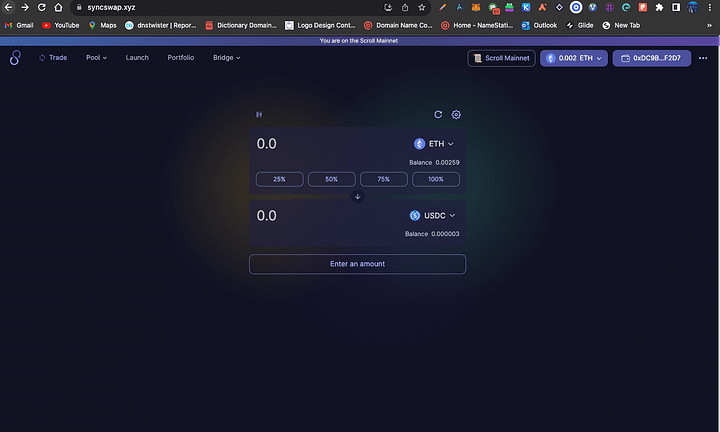Bookmark this page with the star icon
This screenshot has width=720, height=432.
422,7
